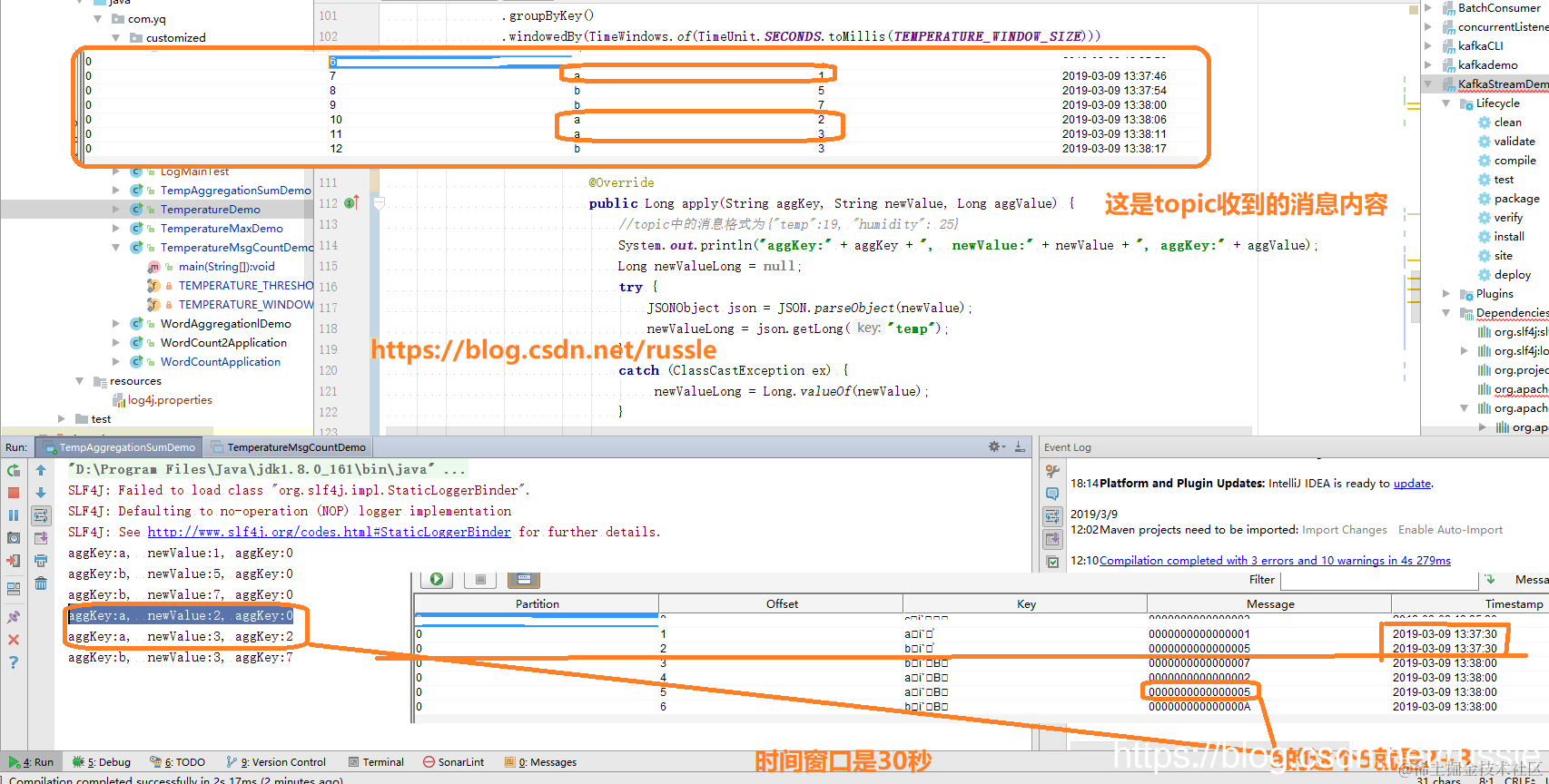Toggle scroll to end in Event Log

click(x=1052, y=539)
